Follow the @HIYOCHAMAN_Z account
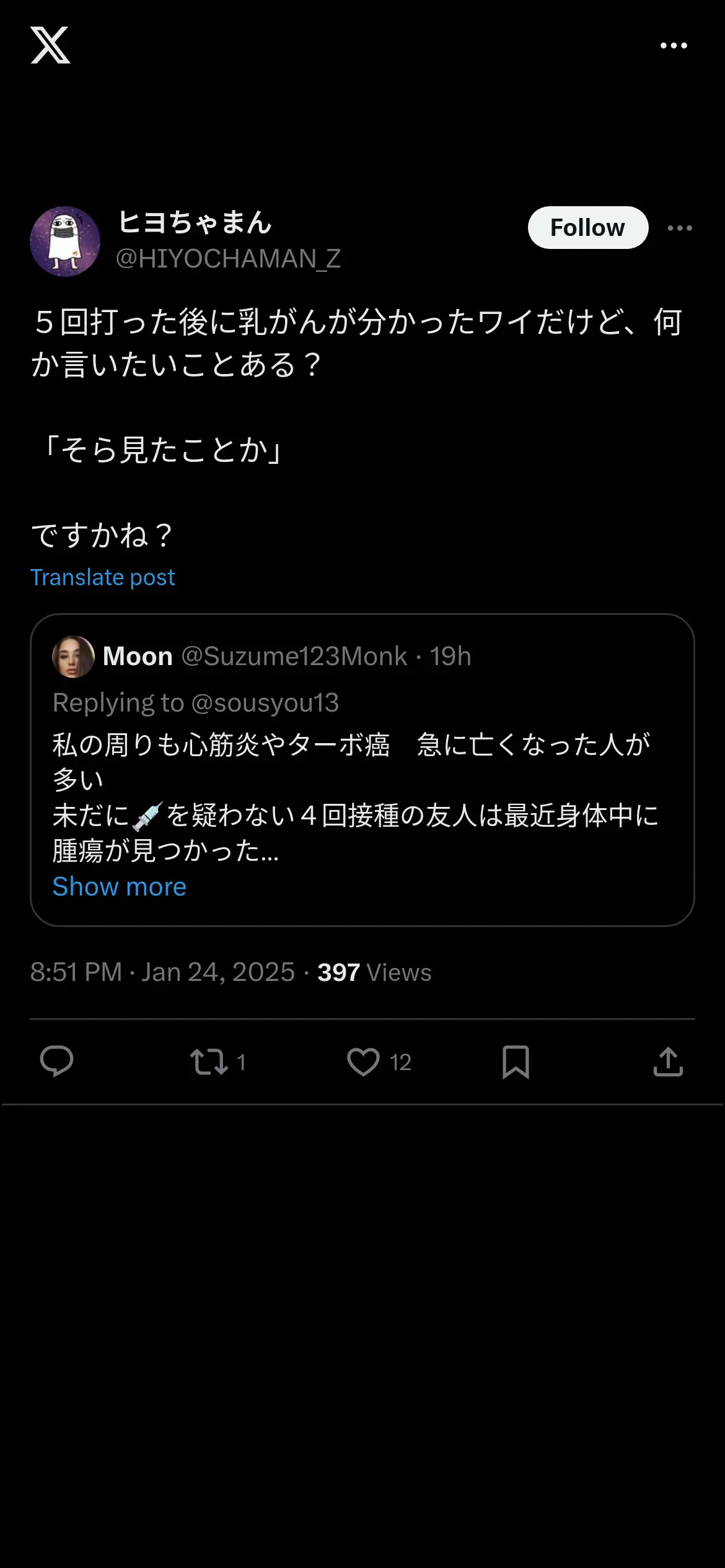Image resolution: width=725 pixels, height=1568 pixels. (587, 228)
